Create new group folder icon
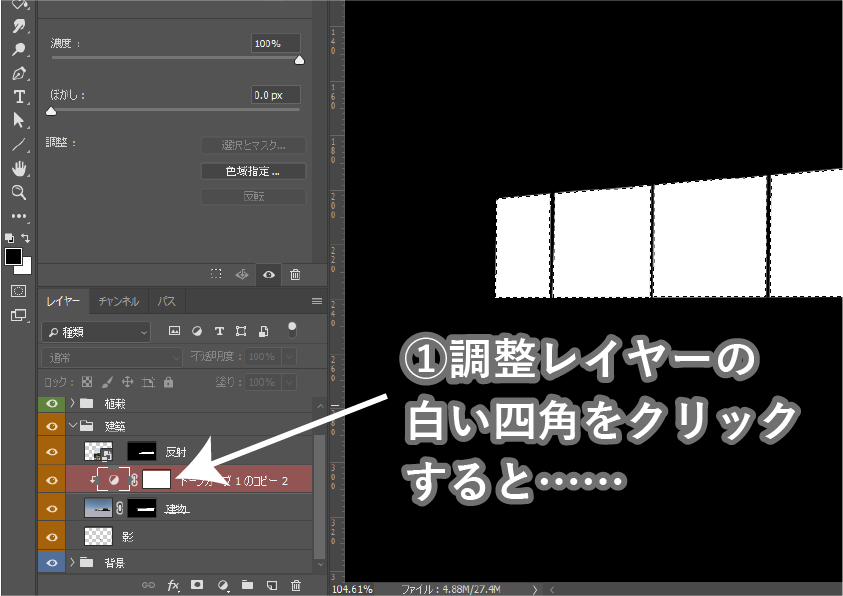This screenshot has height=596, width=843. click(247, 585)
